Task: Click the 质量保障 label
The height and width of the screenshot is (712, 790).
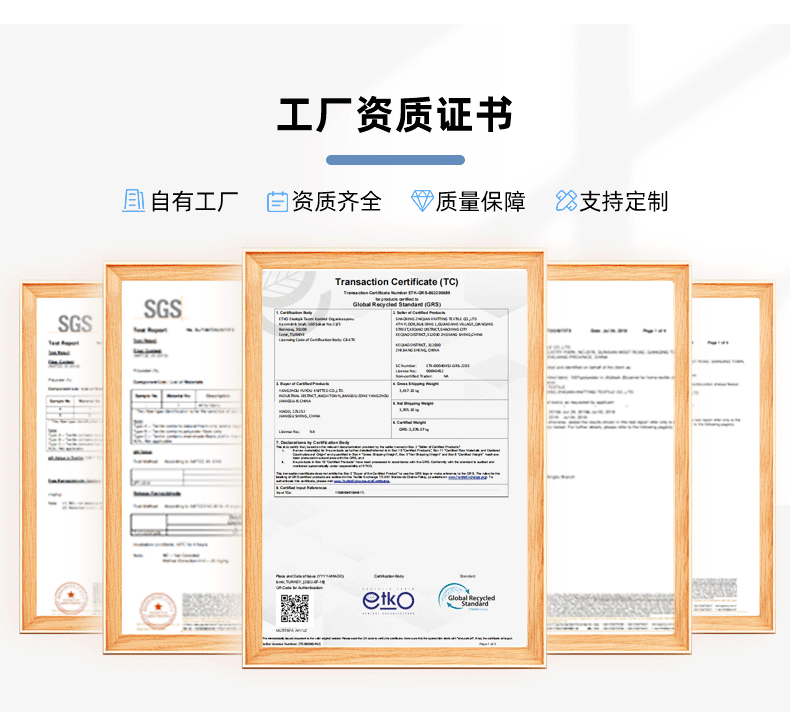Action: coord(480,202)
